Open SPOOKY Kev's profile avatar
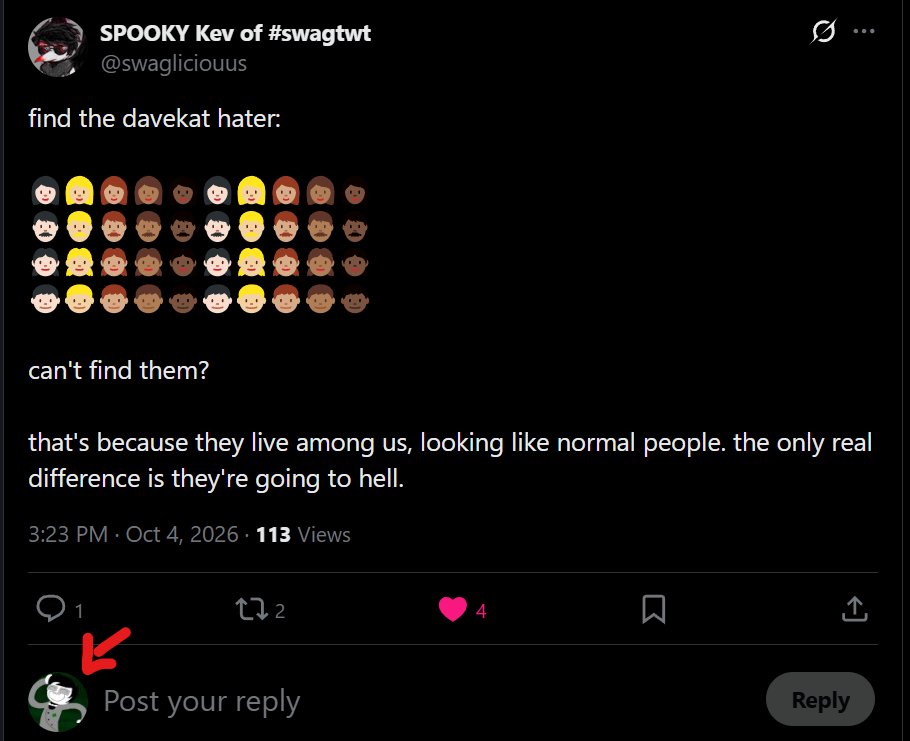 click(56, 47)
